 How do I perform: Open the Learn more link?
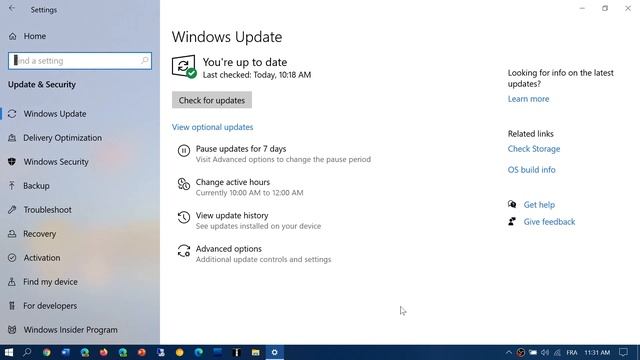(528, 99)
